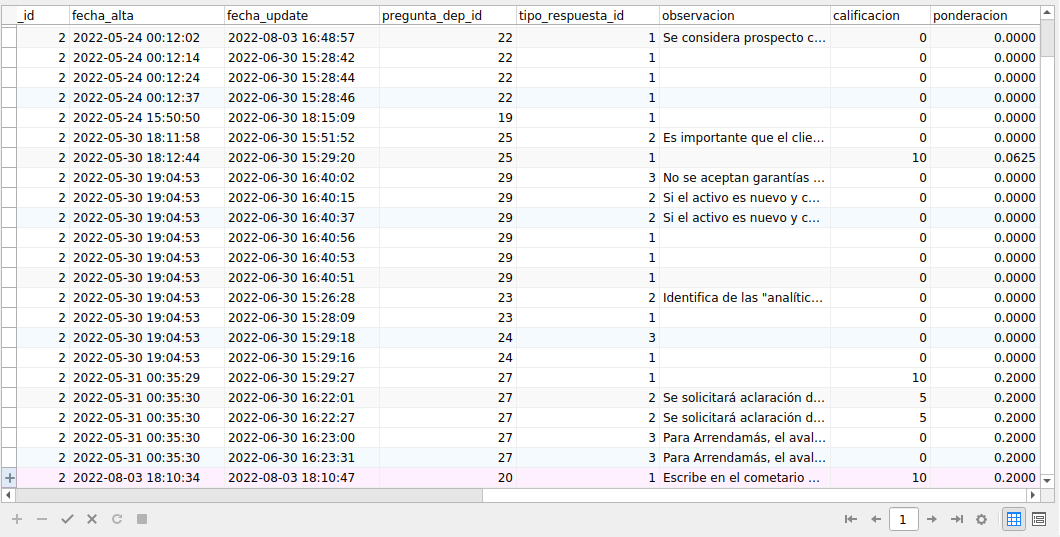This screenshot has width=1060, height=537.
Task: Discard changes with the X icon
Action: point(92,519)
